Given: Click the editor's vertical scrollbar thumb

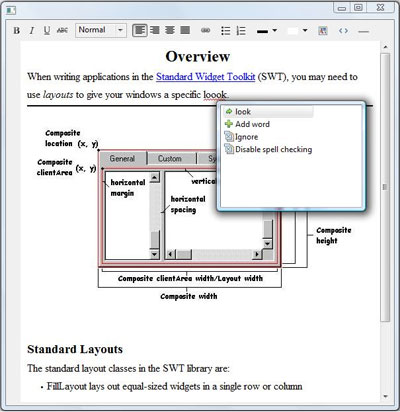Looking at the screenshot, I should point(385,187).
